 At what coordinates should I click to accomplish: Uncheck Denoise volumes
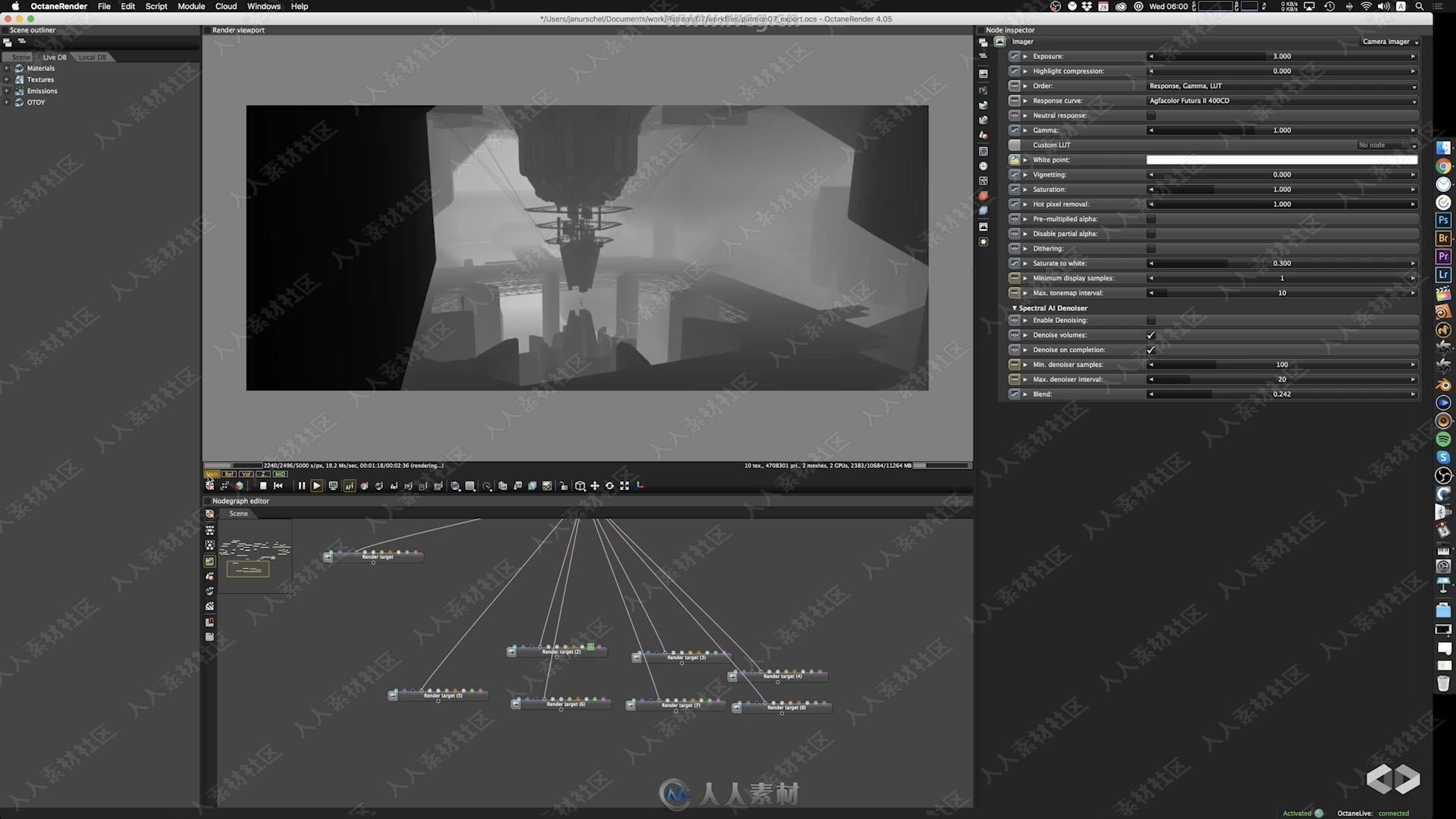(x=1151, y=335)
